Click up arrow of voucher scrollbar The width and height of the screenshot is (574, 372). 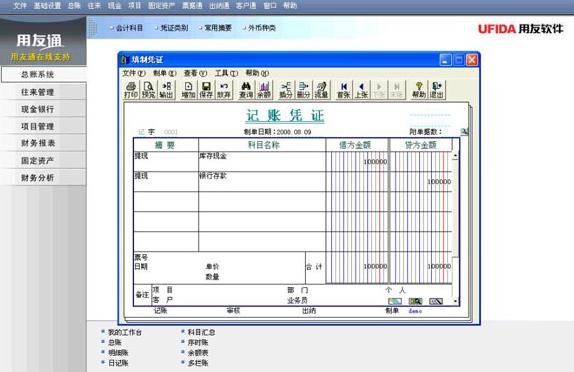455,156
